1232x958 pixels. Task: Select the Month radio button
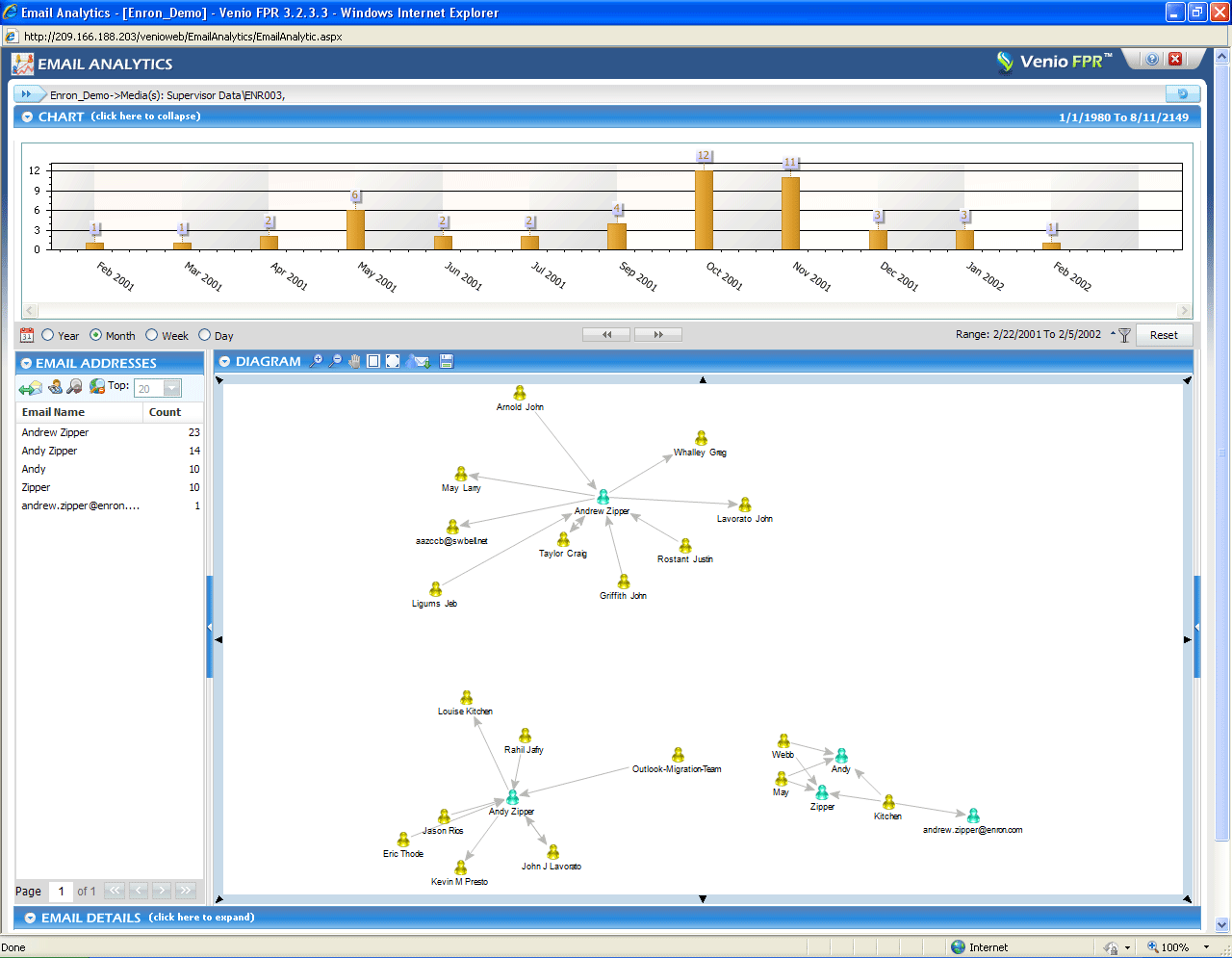point(95,335)
